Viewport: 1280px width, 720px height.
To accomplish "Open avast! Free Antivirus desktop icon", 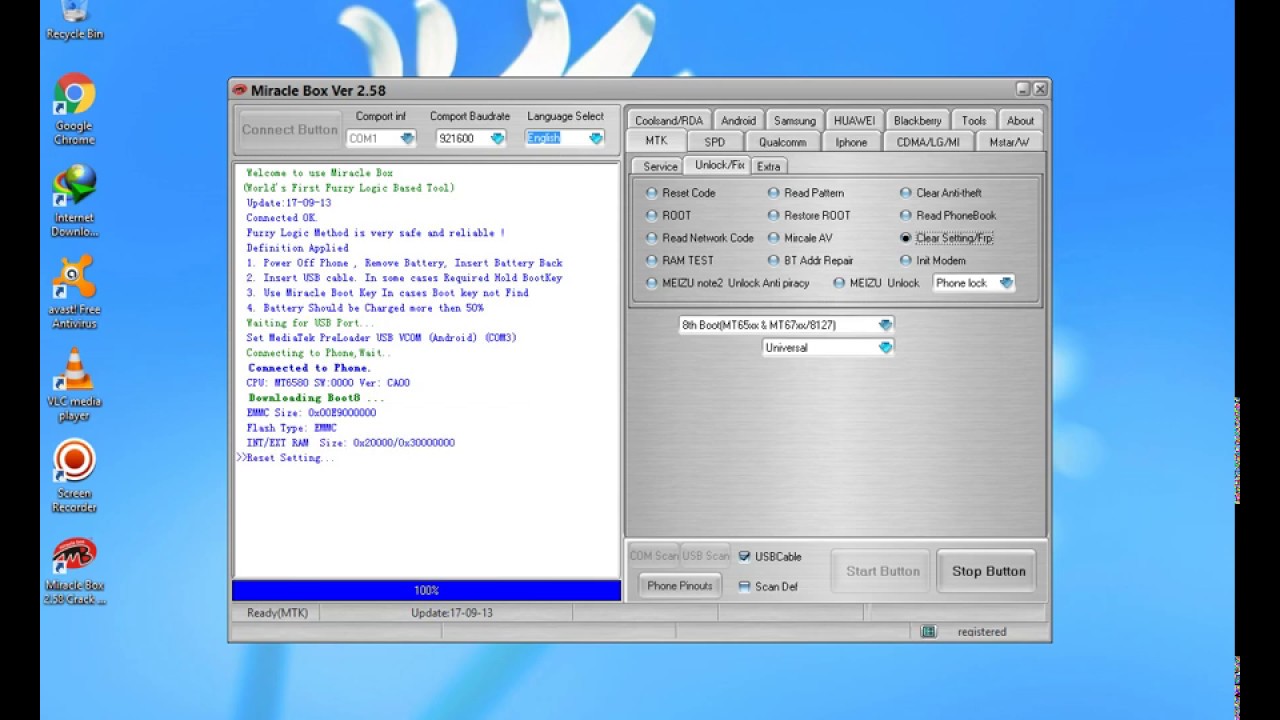I will click(x=74, y=292).
